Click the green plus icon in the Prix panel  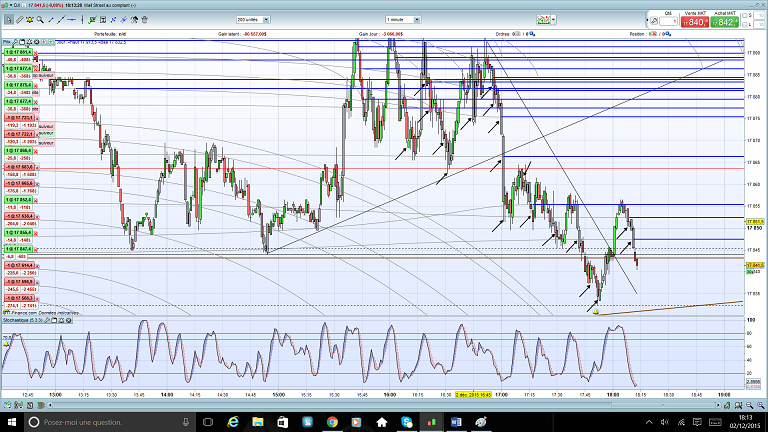pos(50,42)
